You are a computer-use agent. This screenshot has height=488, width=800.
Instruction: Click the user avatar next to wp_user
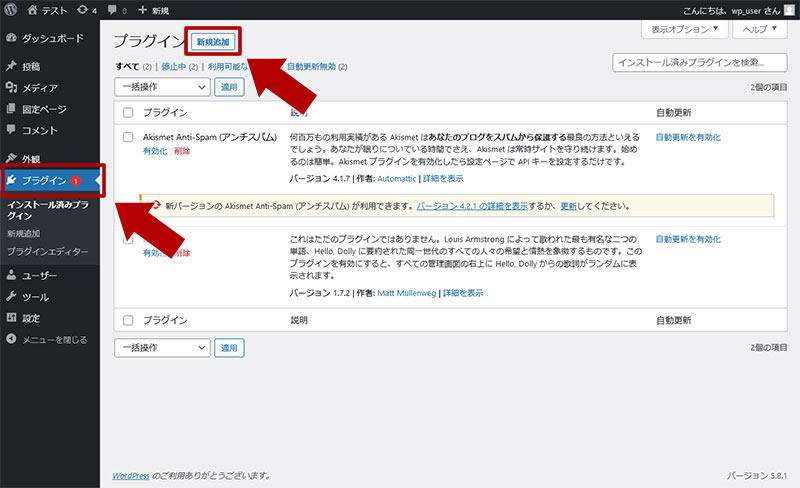click(789, 10)
